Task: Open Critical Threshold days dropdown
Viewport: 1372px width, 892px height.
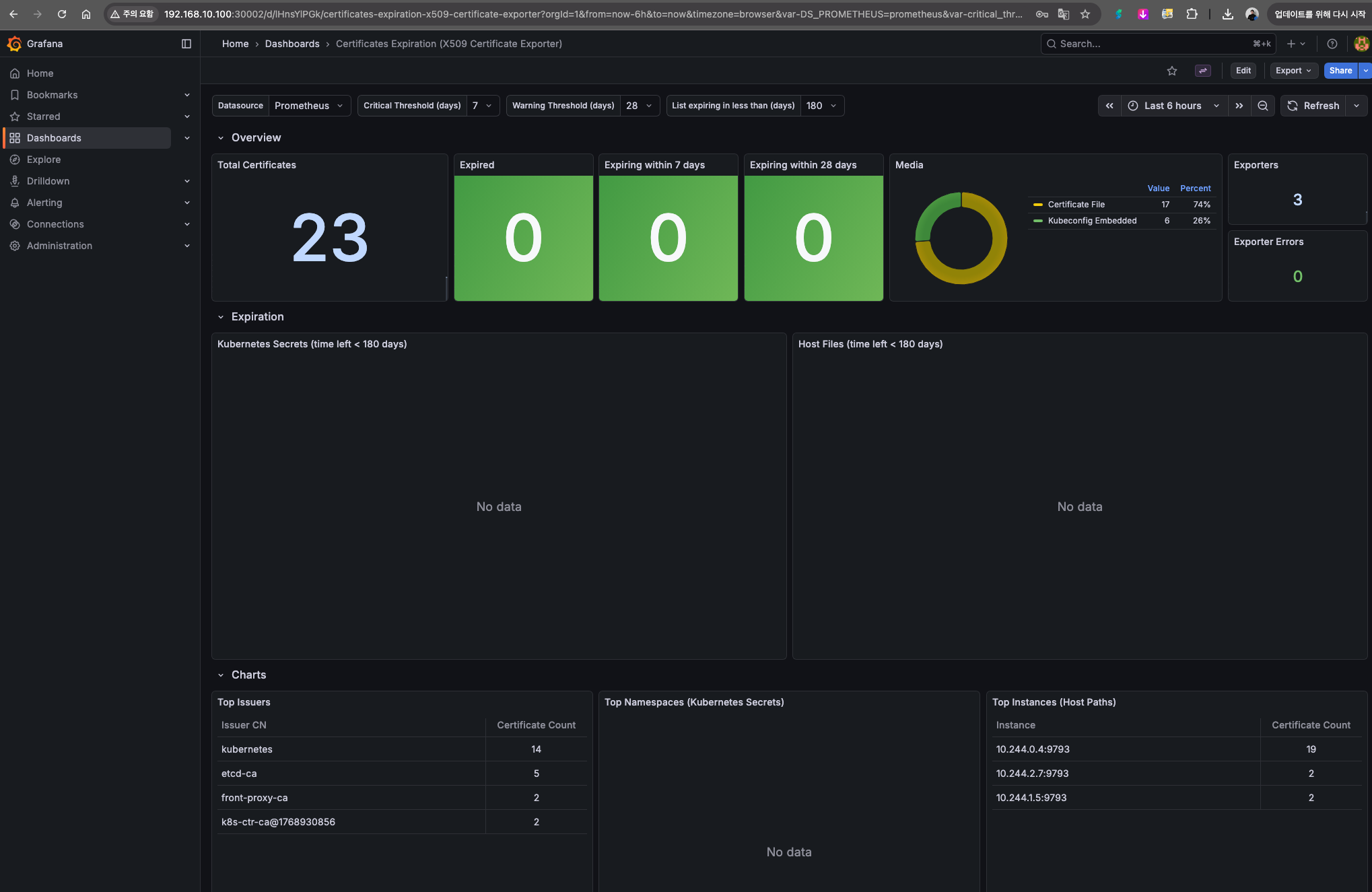Action: click(482, 106)
